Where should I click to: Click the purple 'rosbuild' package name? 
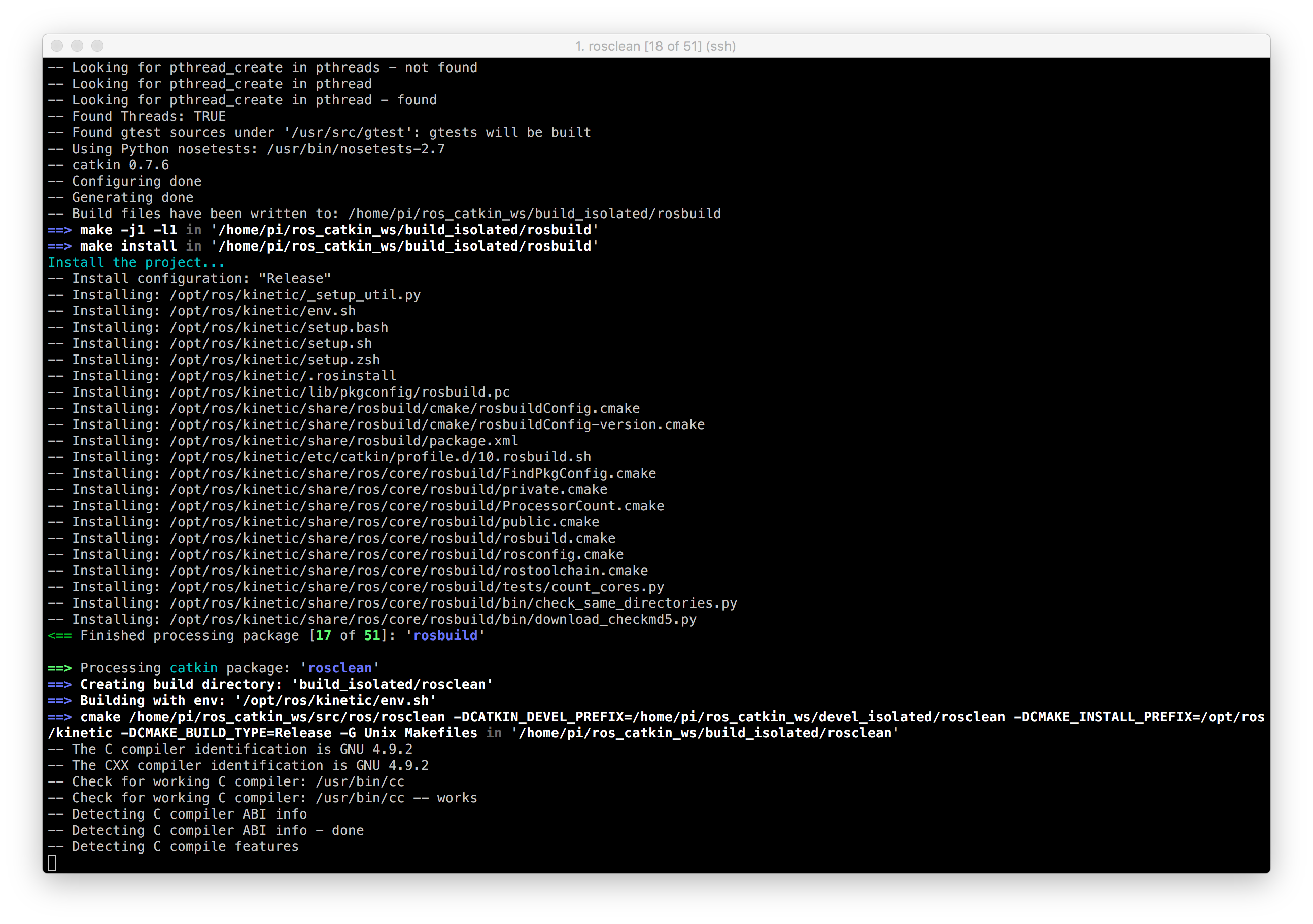[x=445, y=635]
